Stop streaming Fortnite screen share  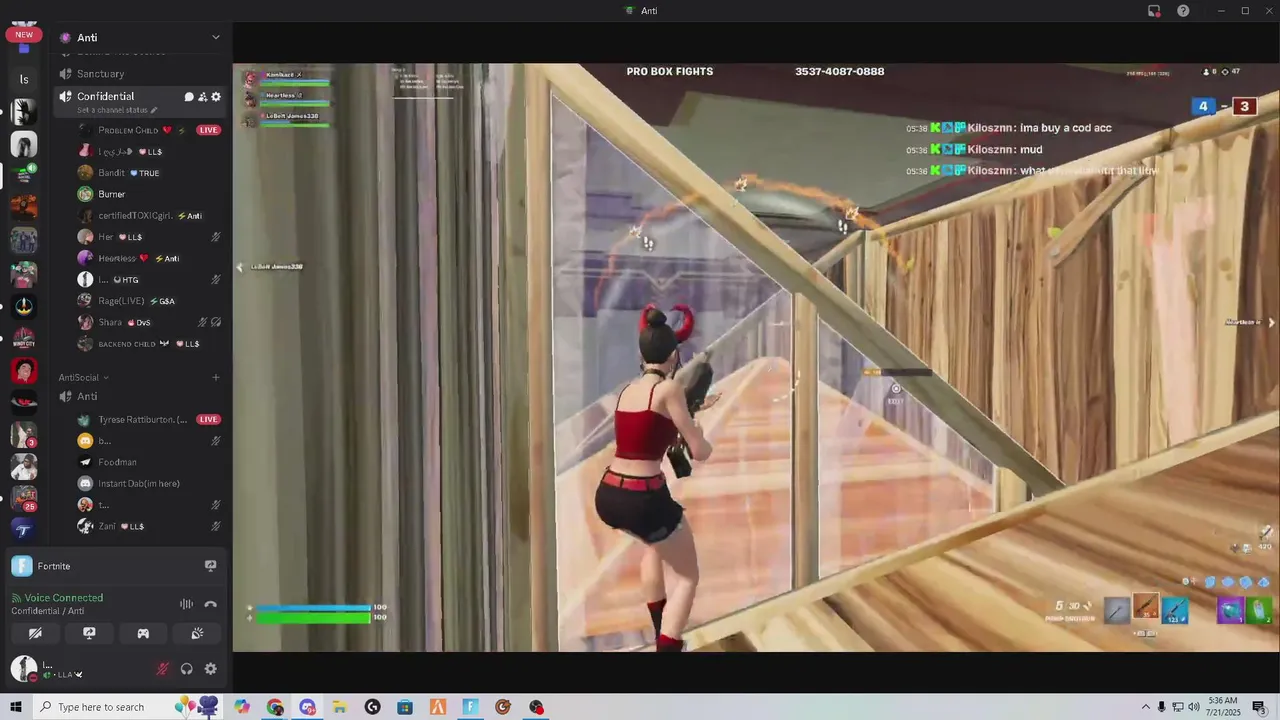click(x=210, y=566)
